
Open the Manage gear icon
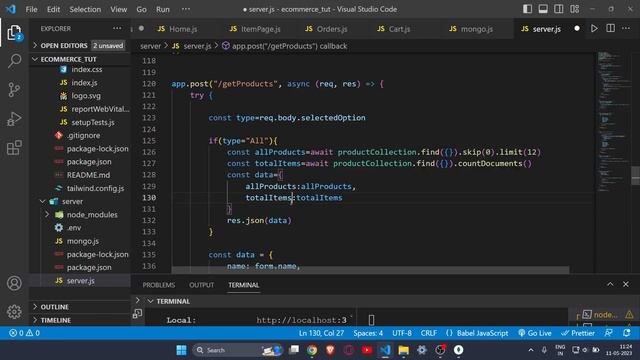click(14, 312)
